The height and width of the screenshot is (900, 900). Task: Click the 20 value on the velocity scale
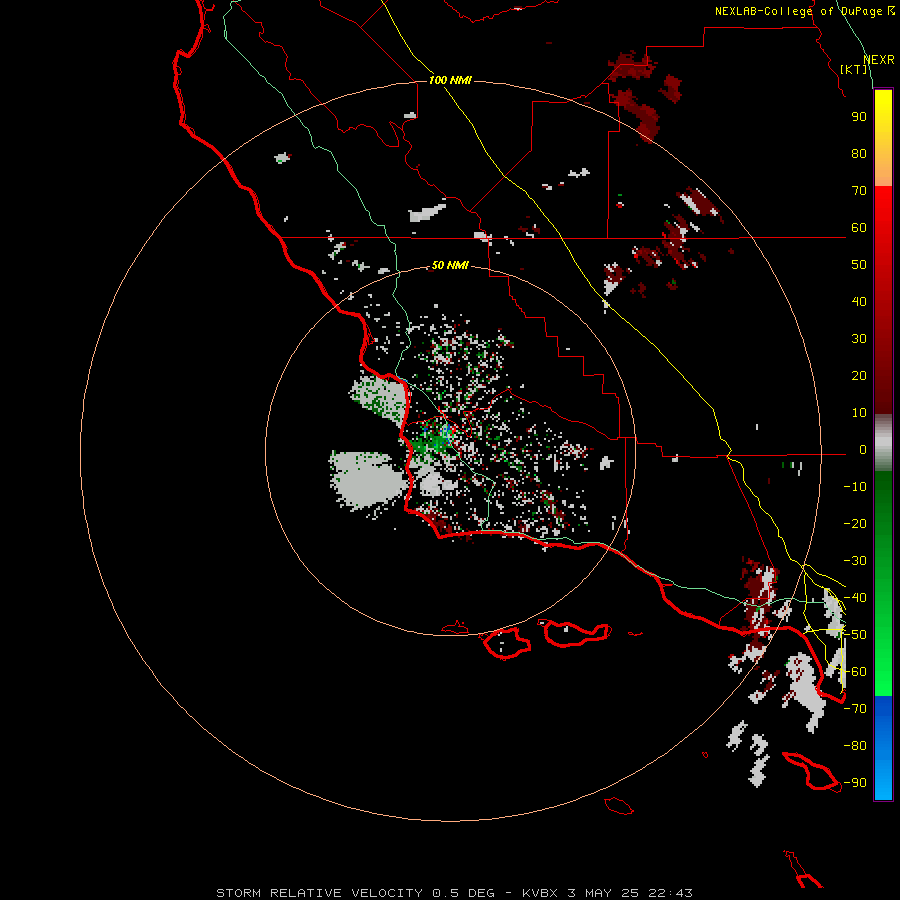click(859, 376)
